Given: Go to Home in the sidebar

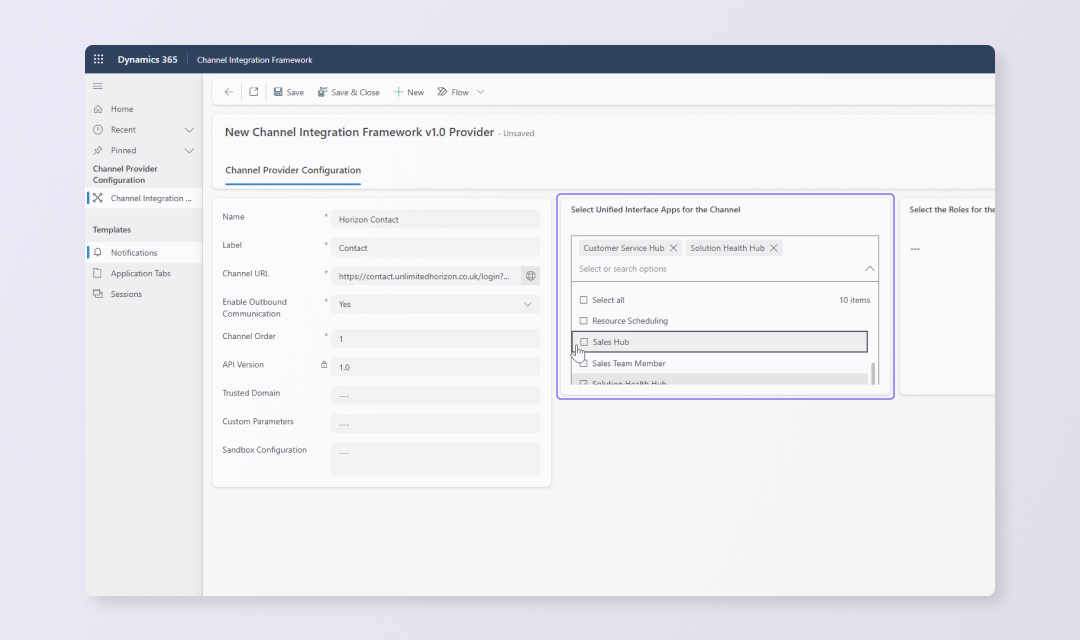Looking at the screenshot, I should coord(121,109).
